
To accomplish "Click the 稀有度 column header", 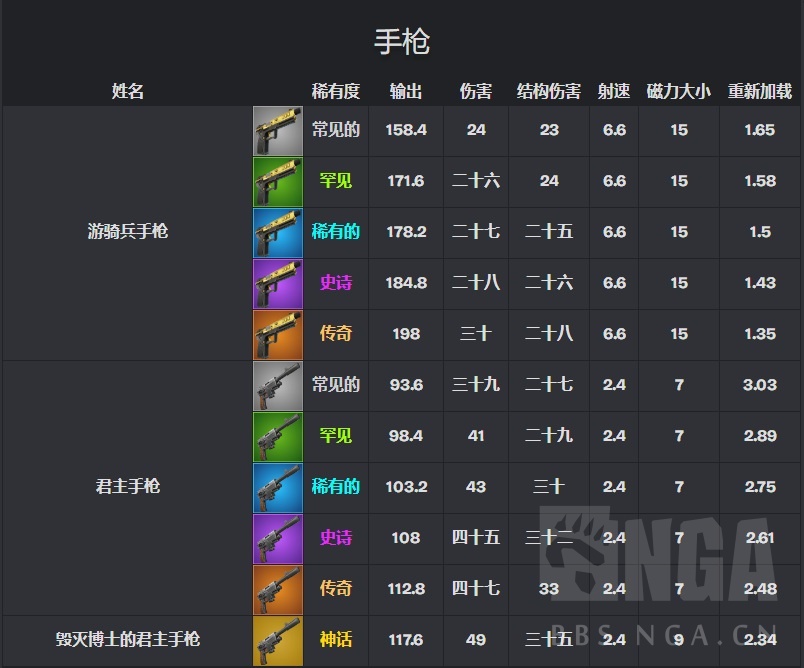I will [335, 91].
